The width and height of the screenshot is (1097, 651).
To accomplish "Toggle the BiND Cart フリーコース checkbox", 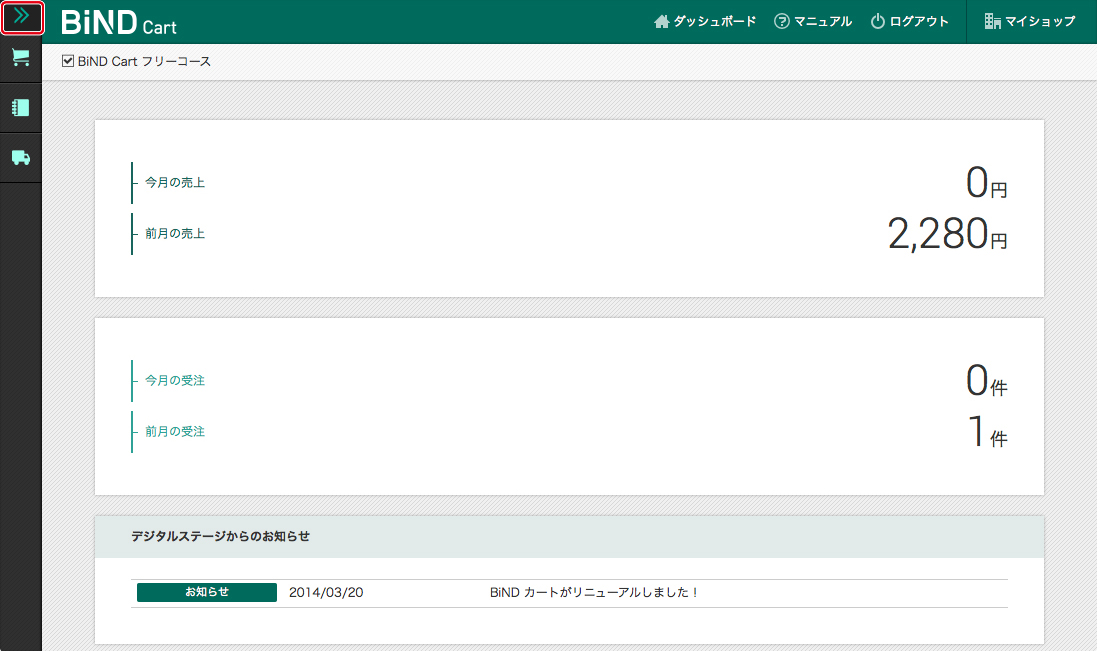I will click(68, 61).
